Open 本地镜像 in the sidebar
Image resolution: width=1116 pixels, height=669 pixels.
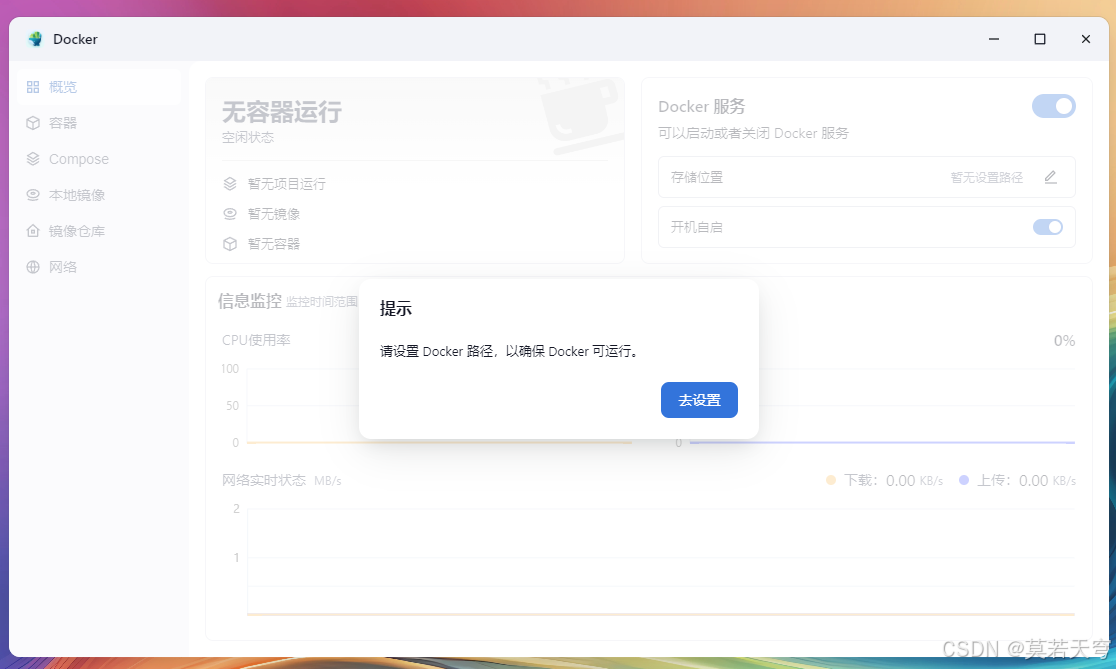98,195
